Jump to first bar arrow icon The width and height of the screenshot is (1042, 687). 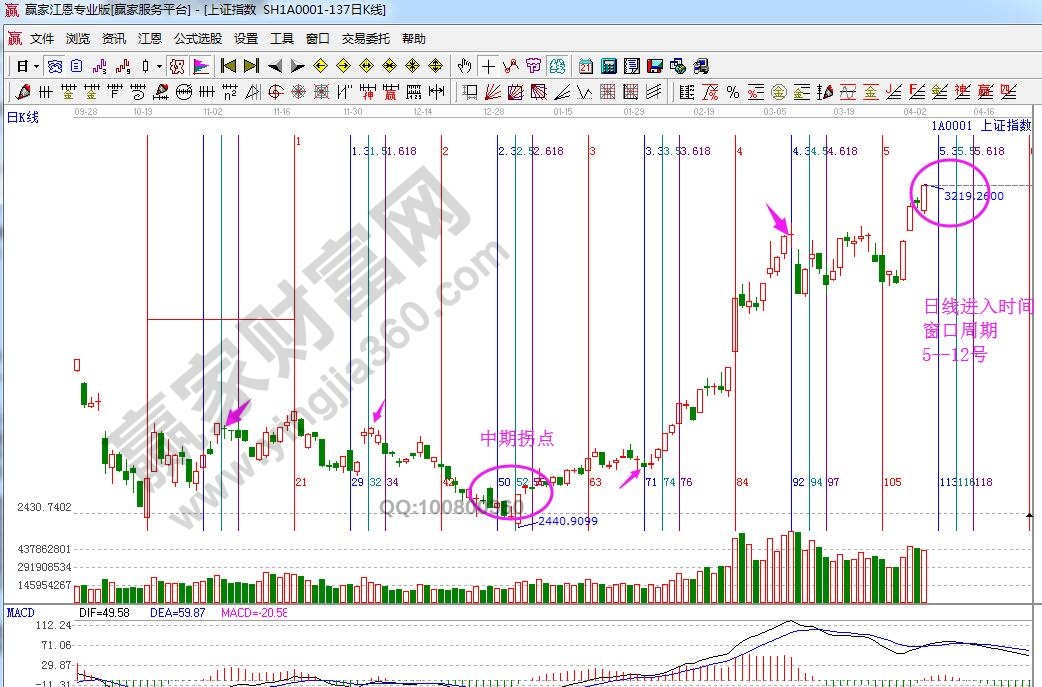click(228, 66)
